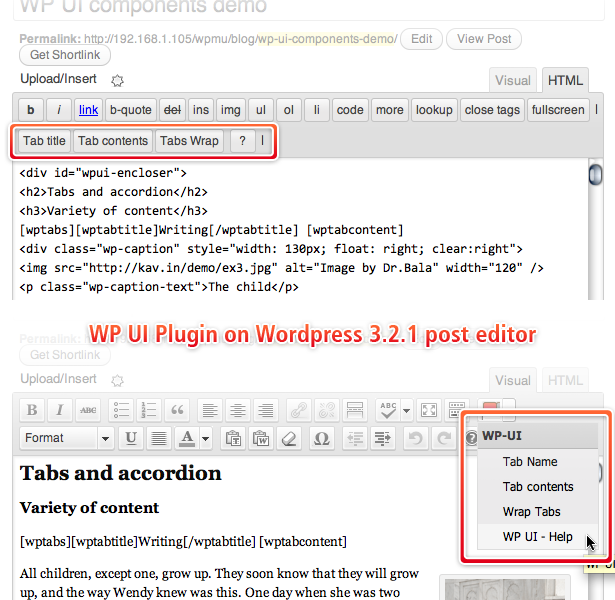615x600 pixels.
Task: Click the Remove formatting eraser icon
Action: pyautogui.click(x=288, y=438)
